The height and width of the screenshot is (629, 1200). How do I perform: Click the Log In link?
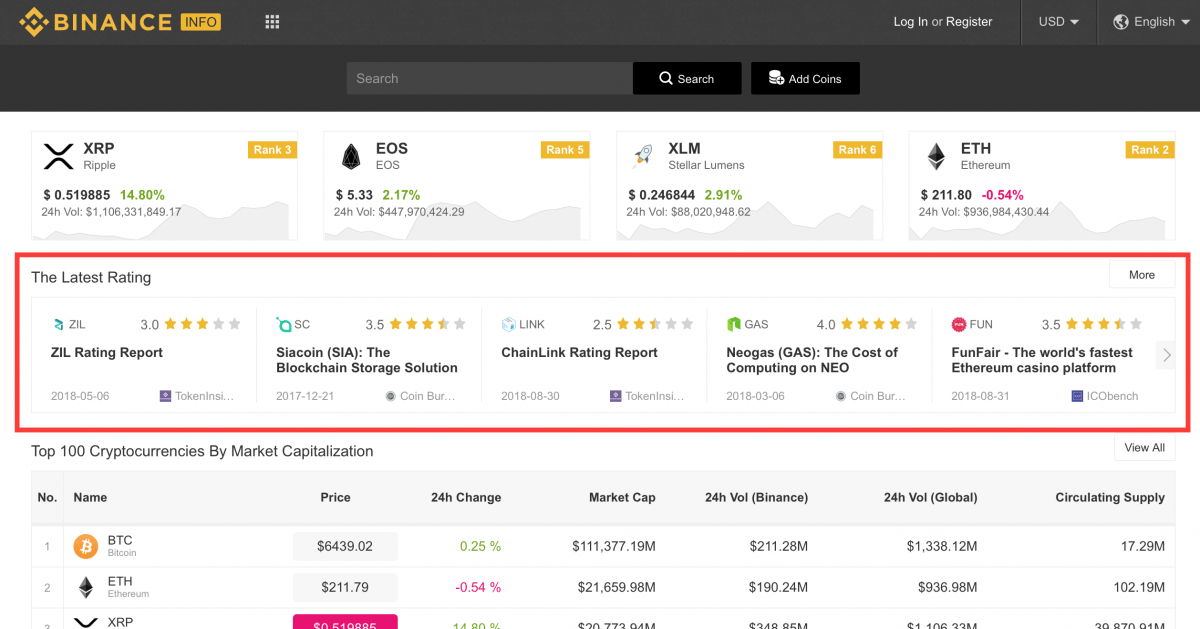pos(910,22)
